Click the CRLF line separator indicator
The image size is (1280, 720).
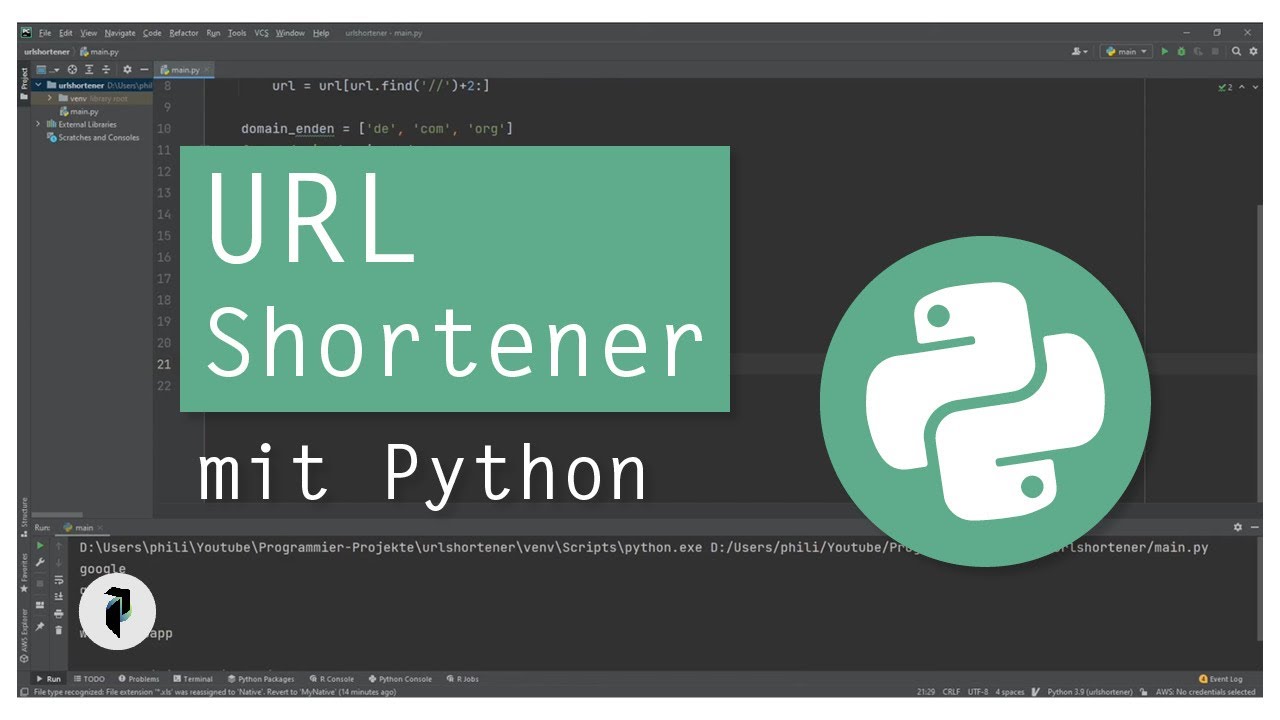coord(951,692)
